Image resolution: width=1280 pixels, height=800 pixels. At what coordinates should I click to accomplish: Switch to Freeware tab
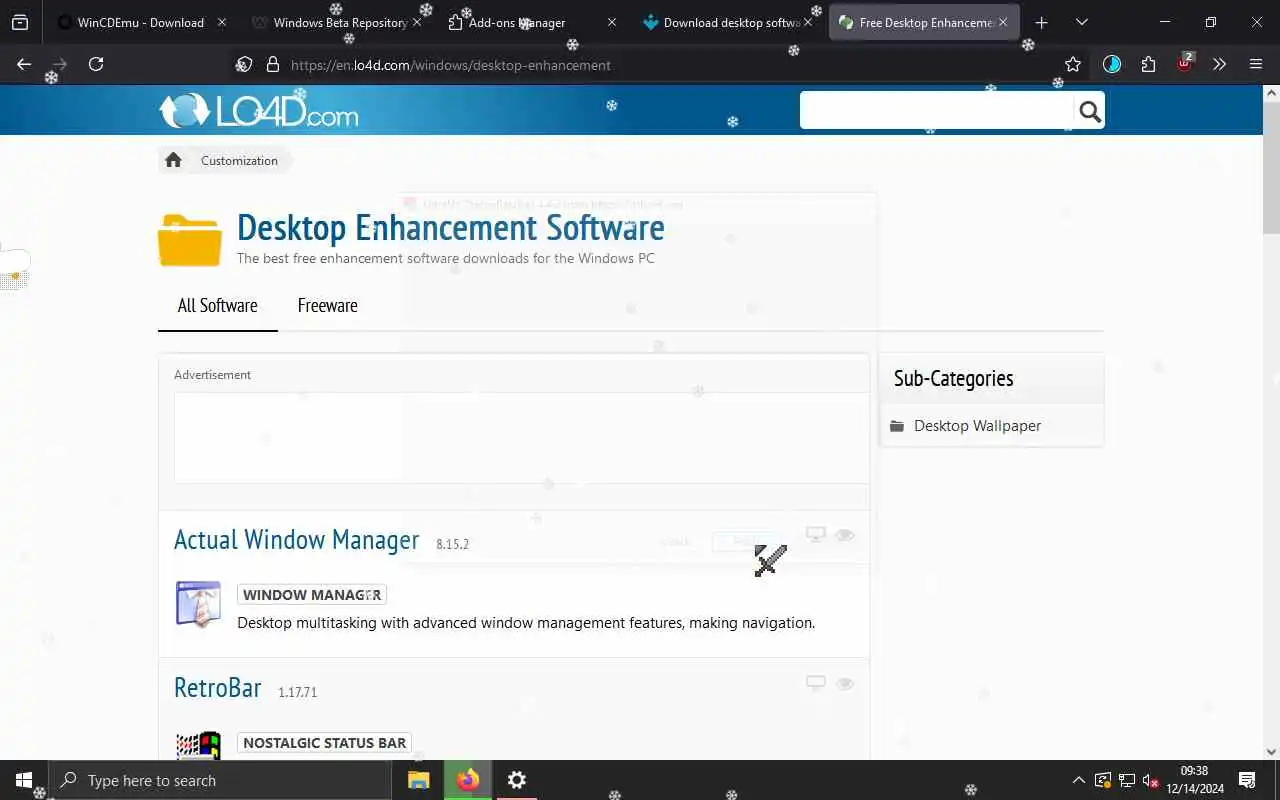(327, 306)
